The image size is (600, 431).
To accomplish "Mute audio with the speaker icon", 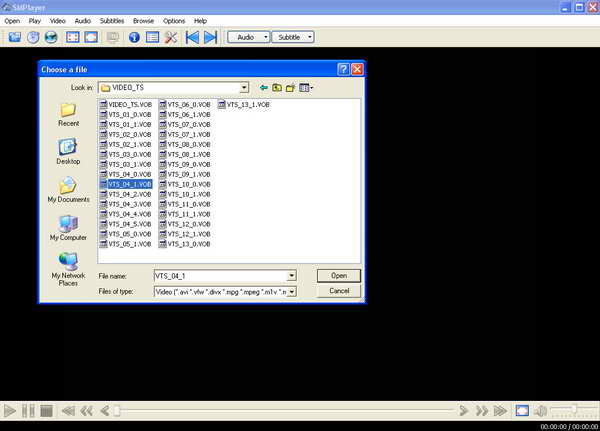I will (x=540, y=411).
